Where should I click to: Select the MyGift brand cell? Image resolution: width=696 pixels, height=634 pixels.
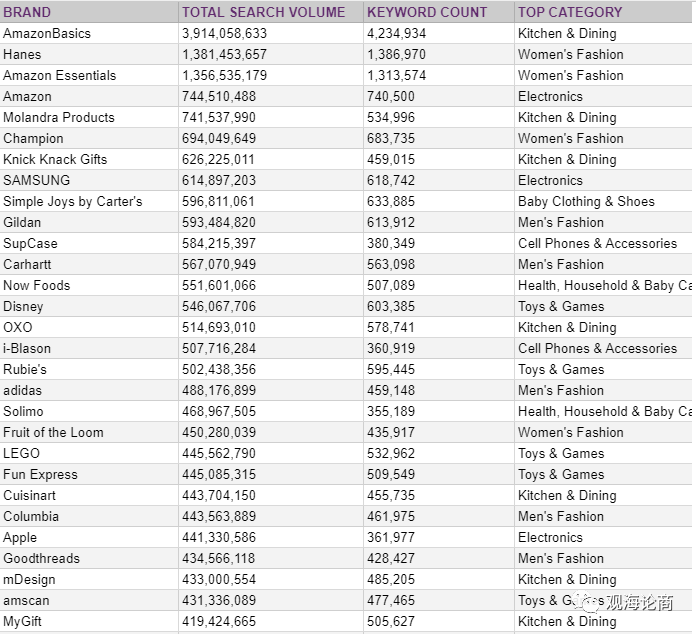[89, 621]
